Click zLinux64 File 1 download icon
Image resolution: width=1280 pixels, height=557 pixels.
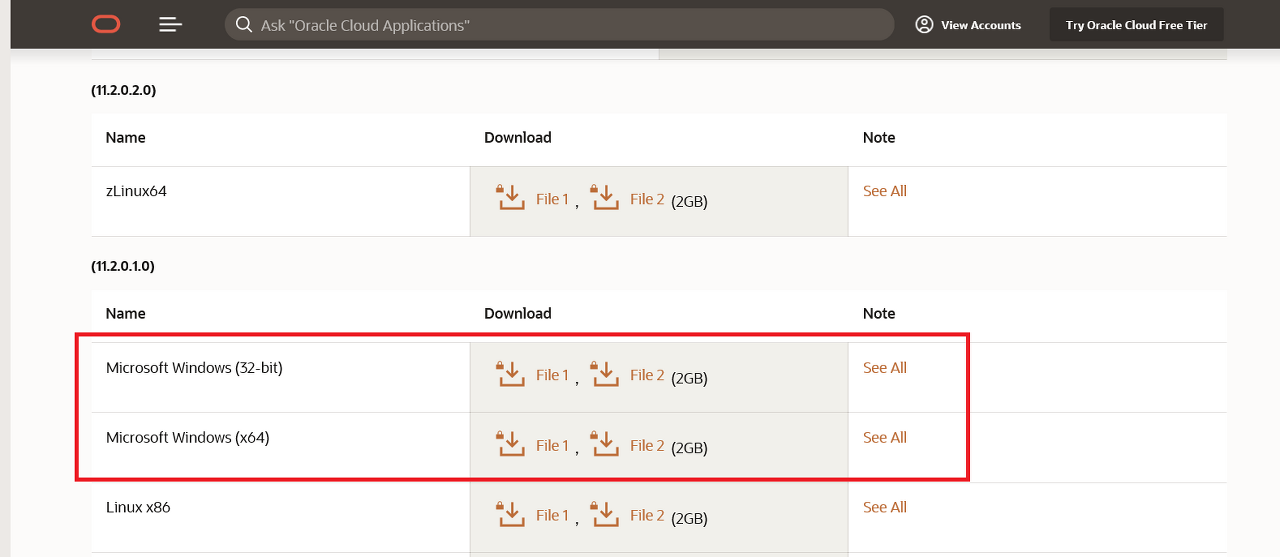click(510, 197)
